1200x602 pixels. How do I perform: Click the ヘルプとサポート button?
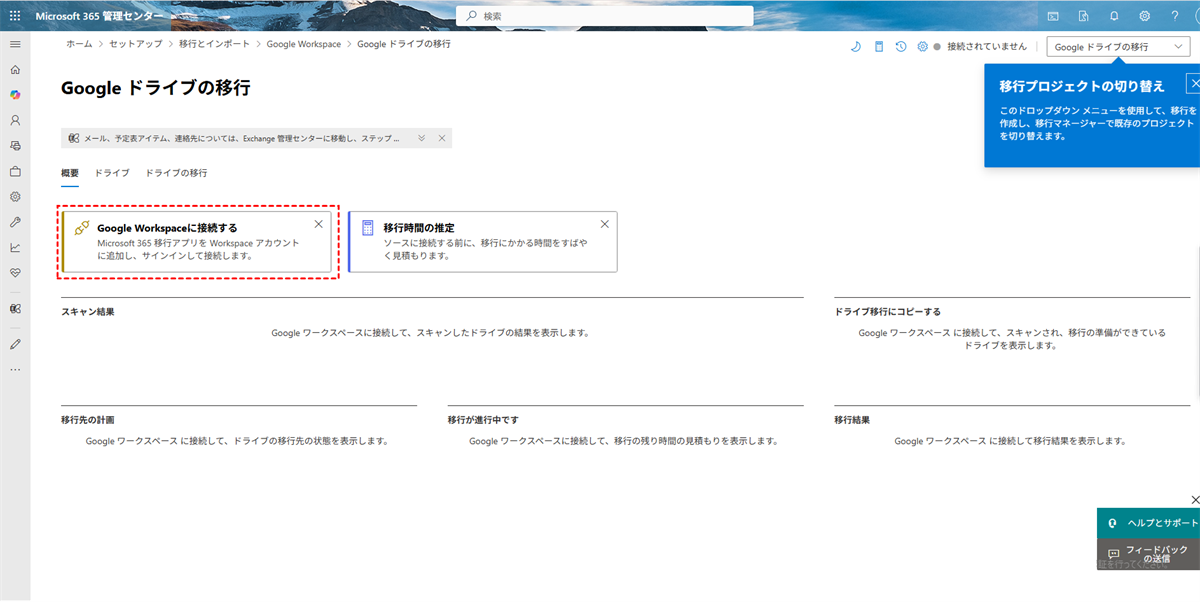tap(1148, 523)
